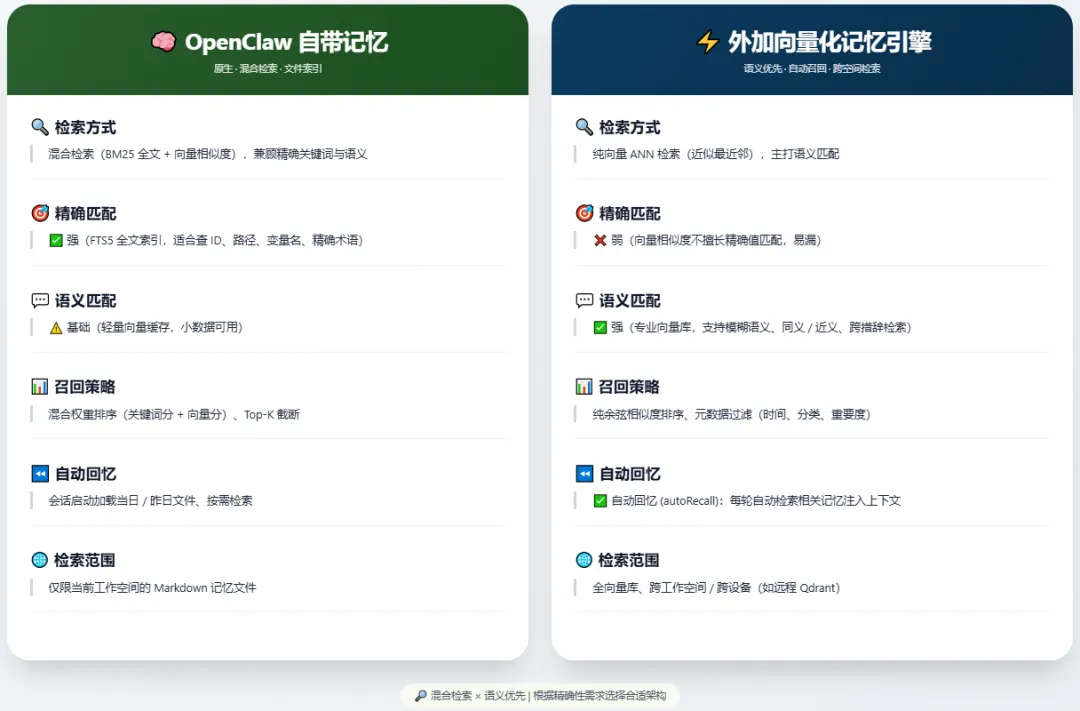This screenshot has width=1080, height=711.
Task: Click the 自动回忆 heading in the 外加向量化 card
Action: (630, 474)
